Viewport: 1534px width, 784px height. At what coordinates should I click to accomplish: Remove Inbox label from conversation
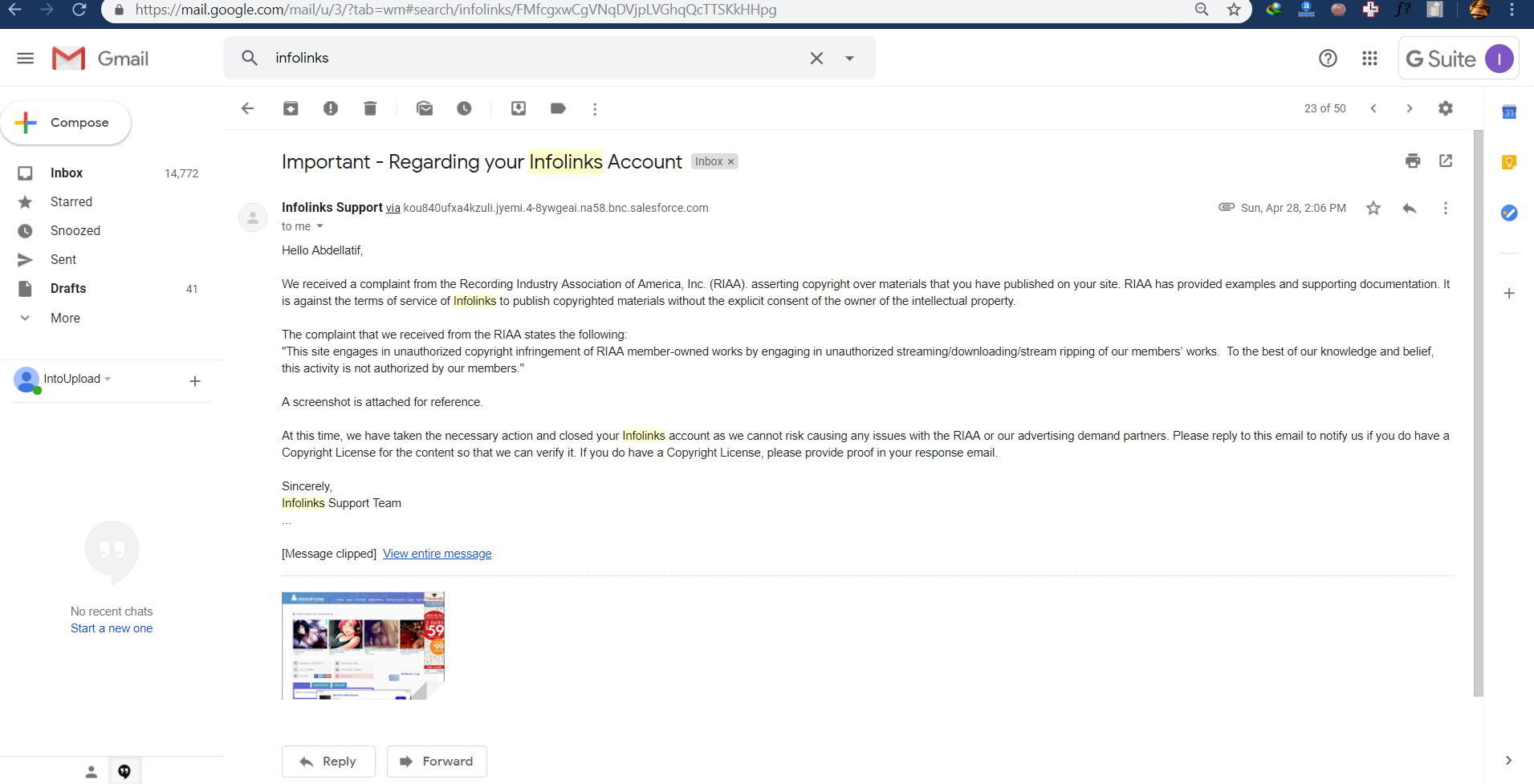730,162
